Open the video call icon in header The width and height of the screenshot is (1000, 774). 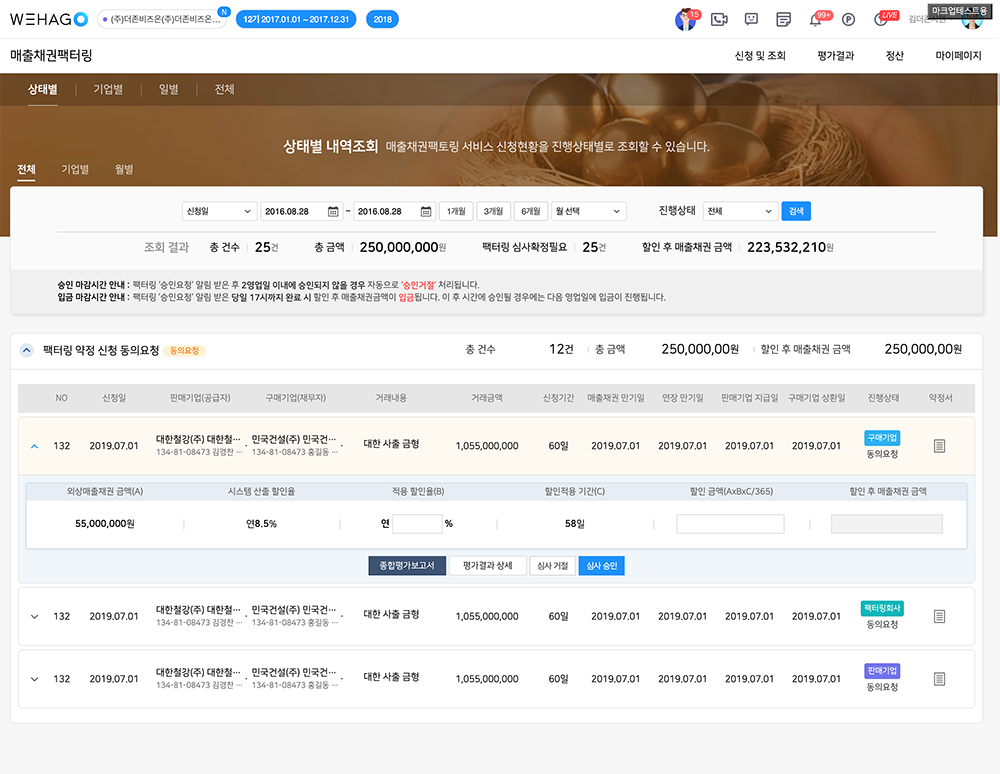pyautogui.click(x=719, y=19)
